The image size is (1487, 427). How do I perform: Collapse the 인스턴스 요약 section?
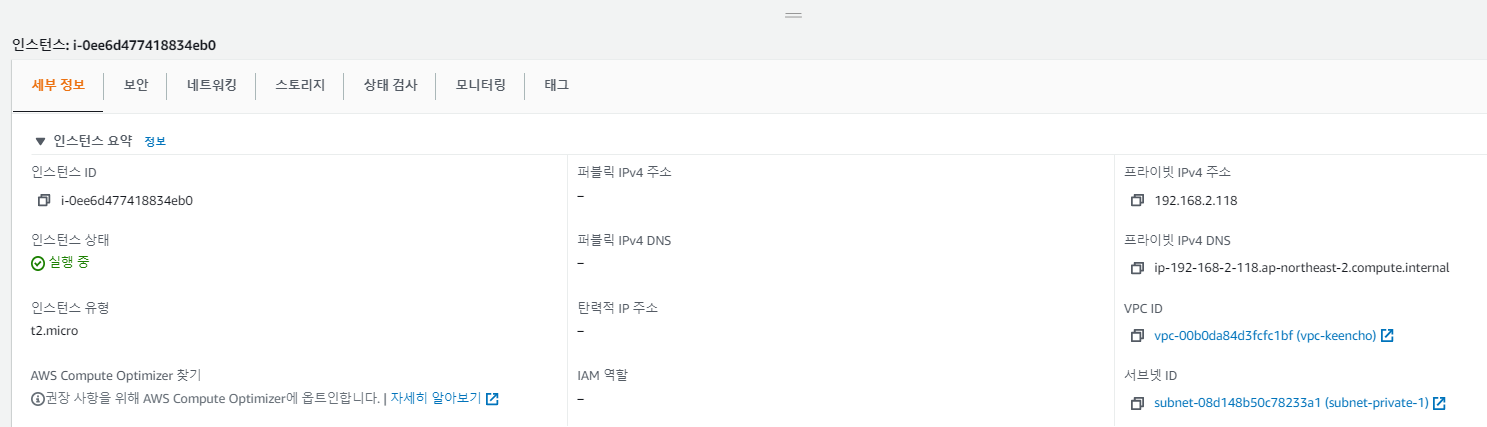pos(40,141)
